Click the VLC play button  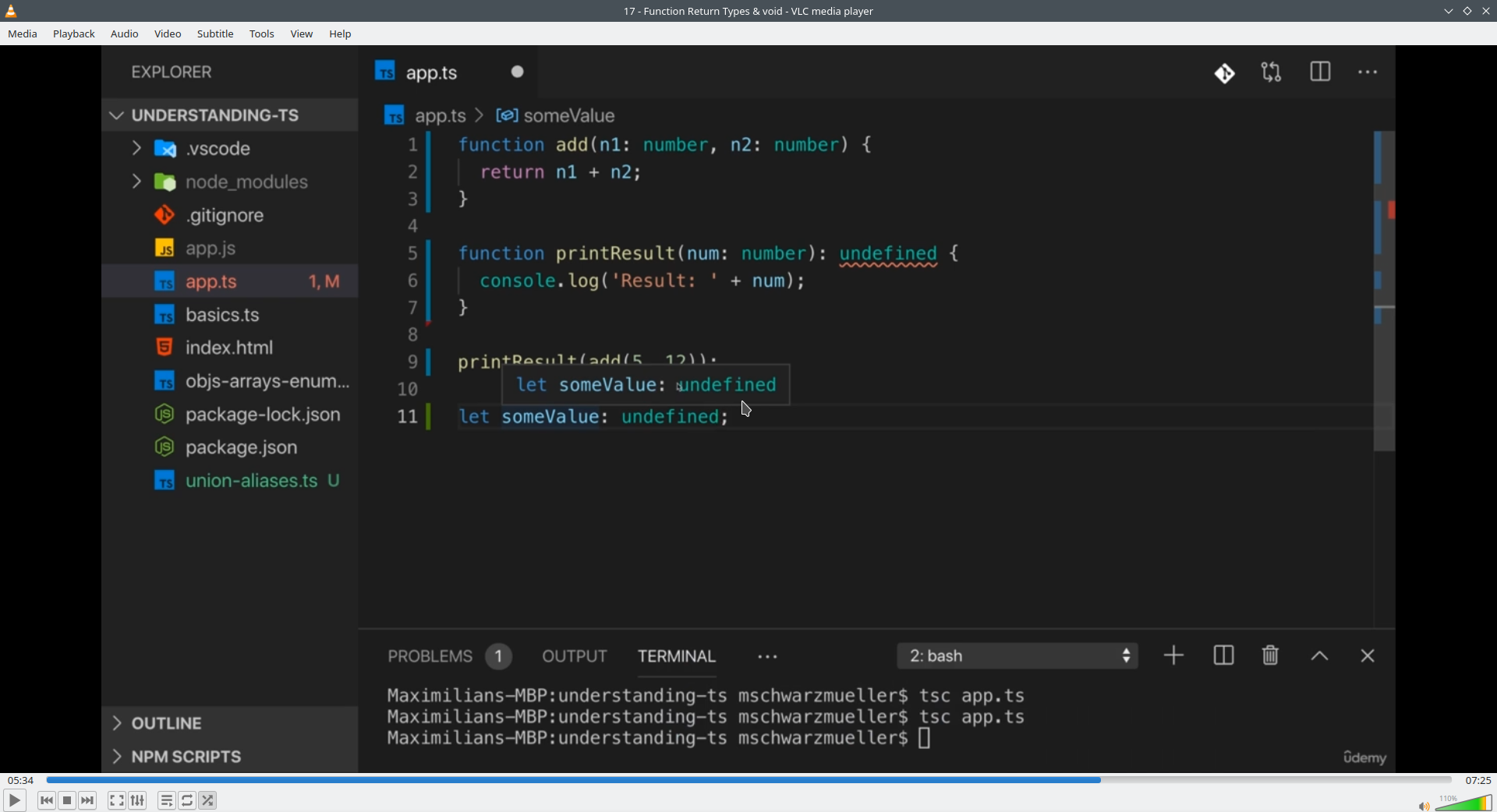[14, 800]
